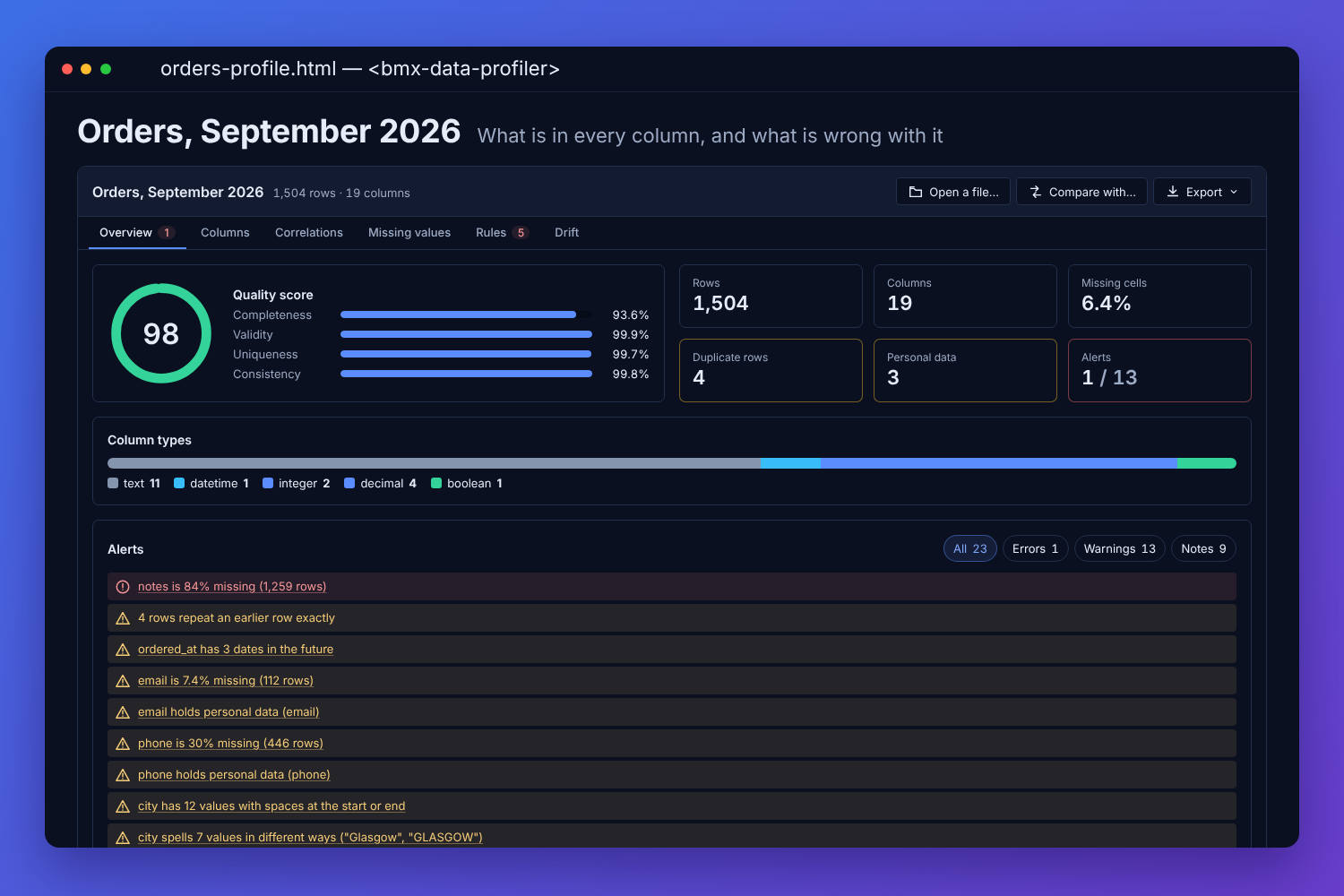This screenshot has height=896, width=1344.
Task: Open the notes 84% missing alert link
Action: tap(232, 587)
